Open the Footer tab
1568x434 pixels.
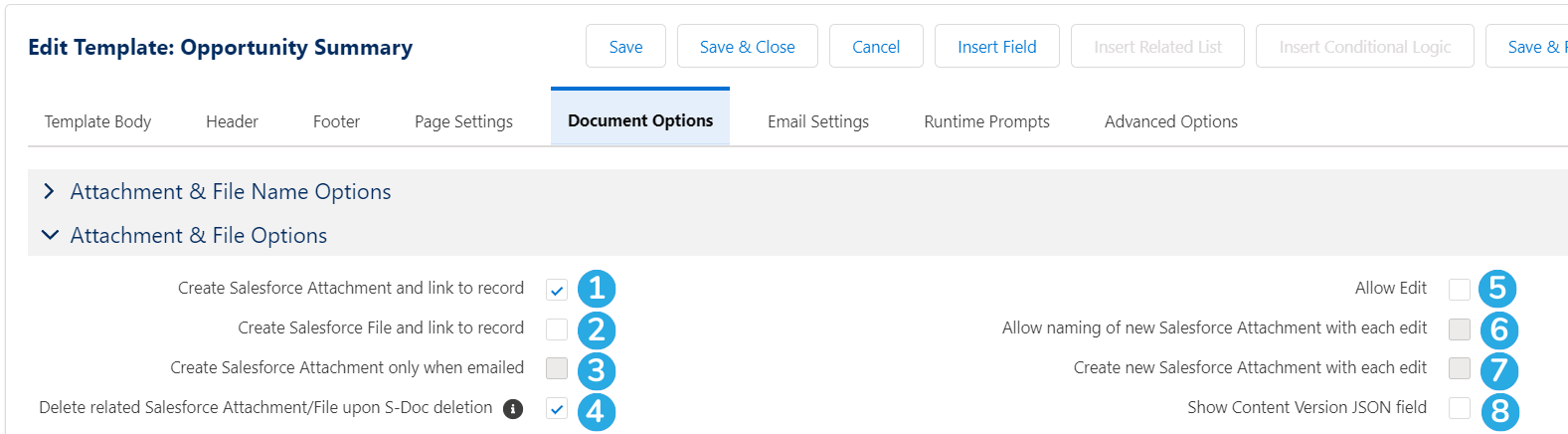coord(336,121)
